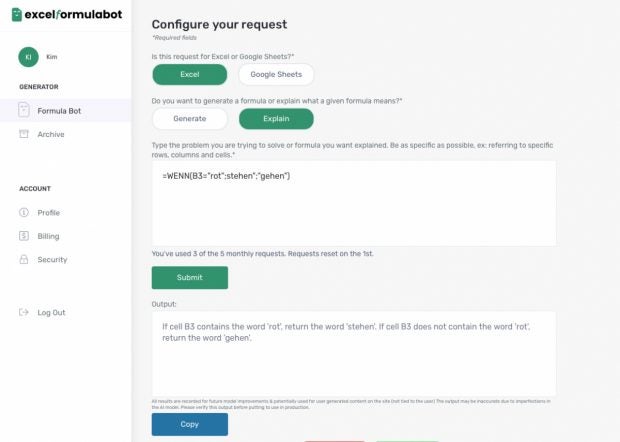Viewport: 620px width, 442px height.
Task: Click the Log Out arrow icon
Action: pyautogui.click(x=25, y=313)
